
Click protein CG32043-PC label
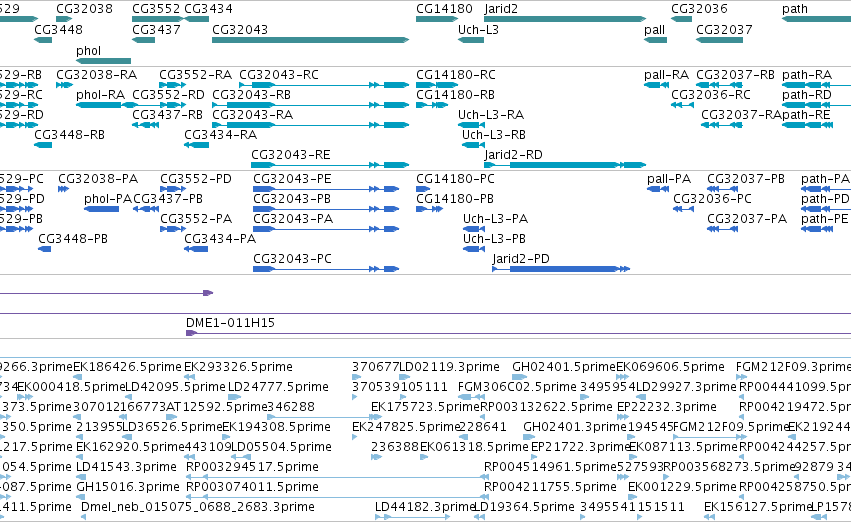[x=293, y=259]
